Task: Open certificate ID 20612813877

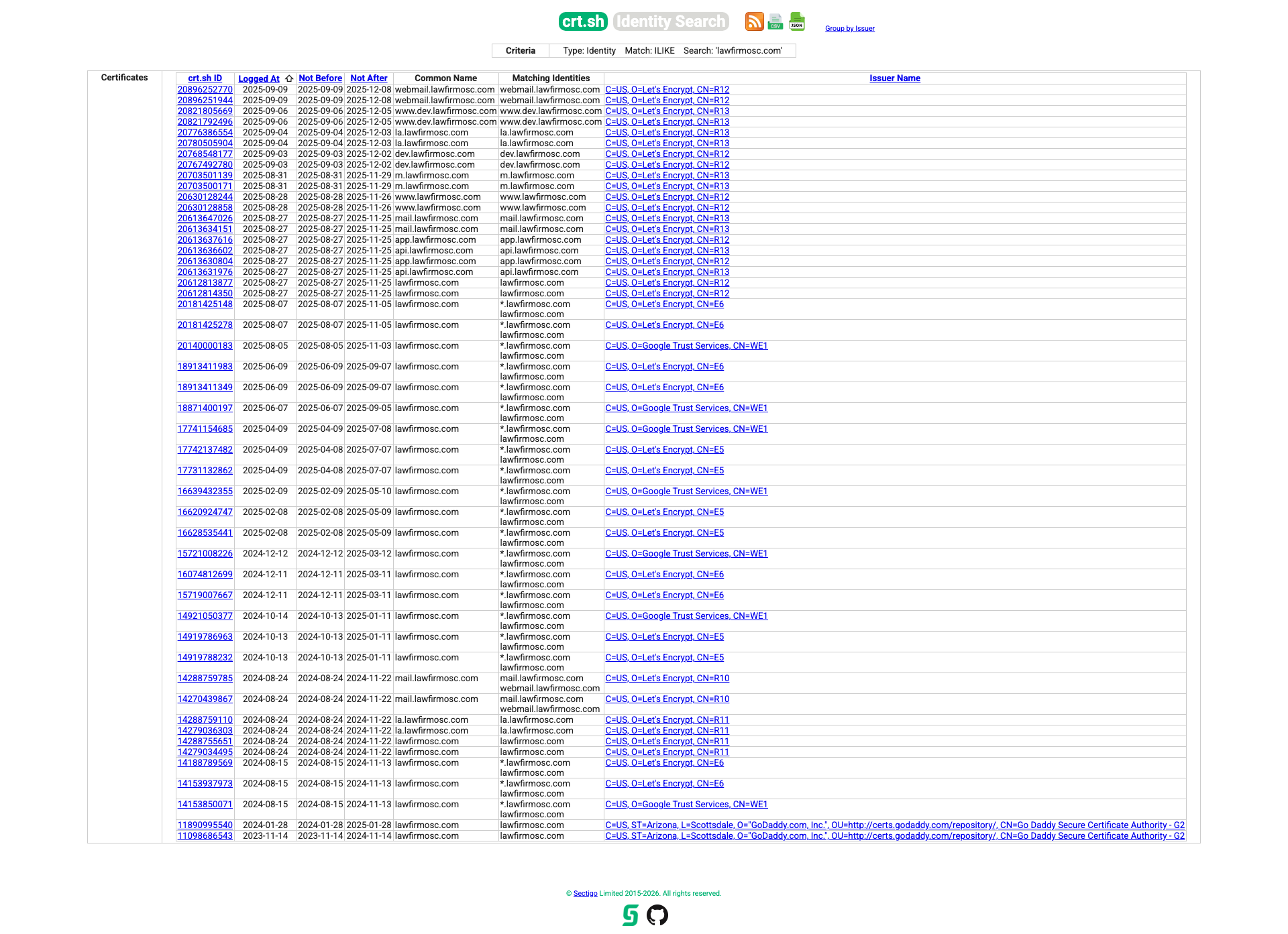Action: coord(205,282)
